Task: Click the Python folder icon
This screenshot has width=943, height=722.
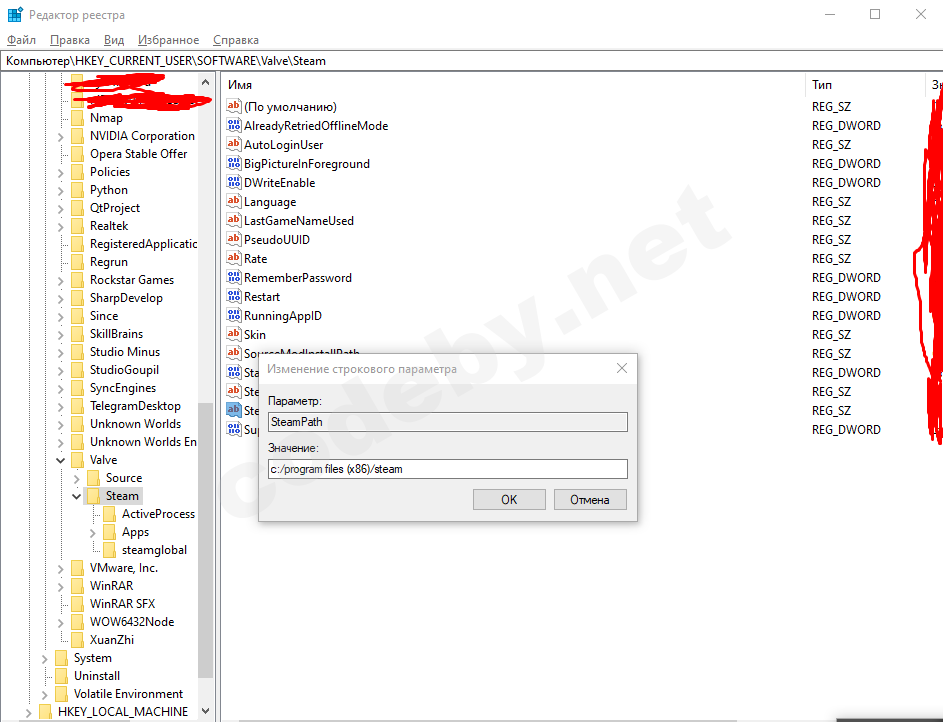Action: click(x=77, y=189)
